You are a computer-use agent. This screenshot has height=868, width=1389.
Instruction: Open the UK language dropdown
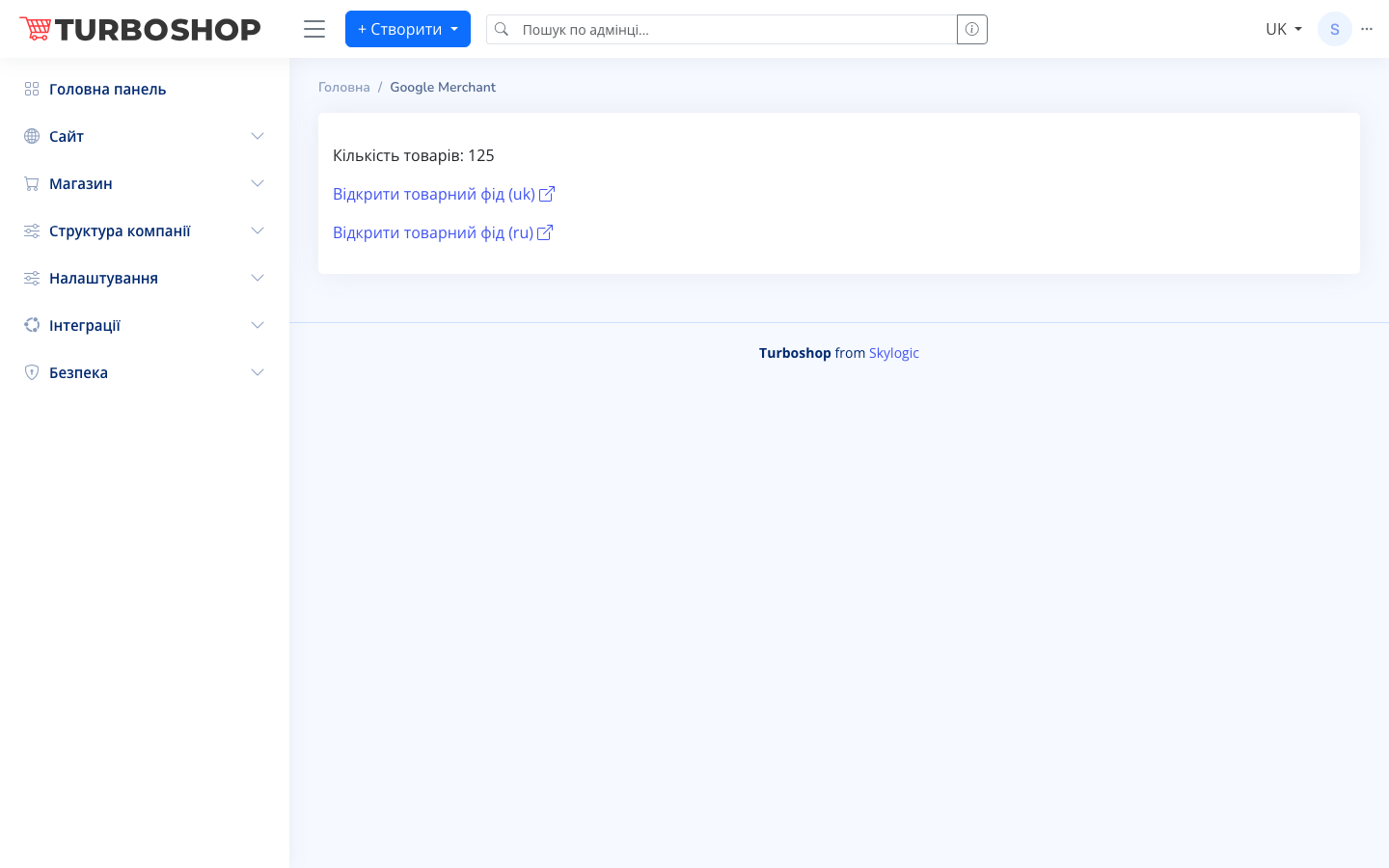(x=1284, y=29)
